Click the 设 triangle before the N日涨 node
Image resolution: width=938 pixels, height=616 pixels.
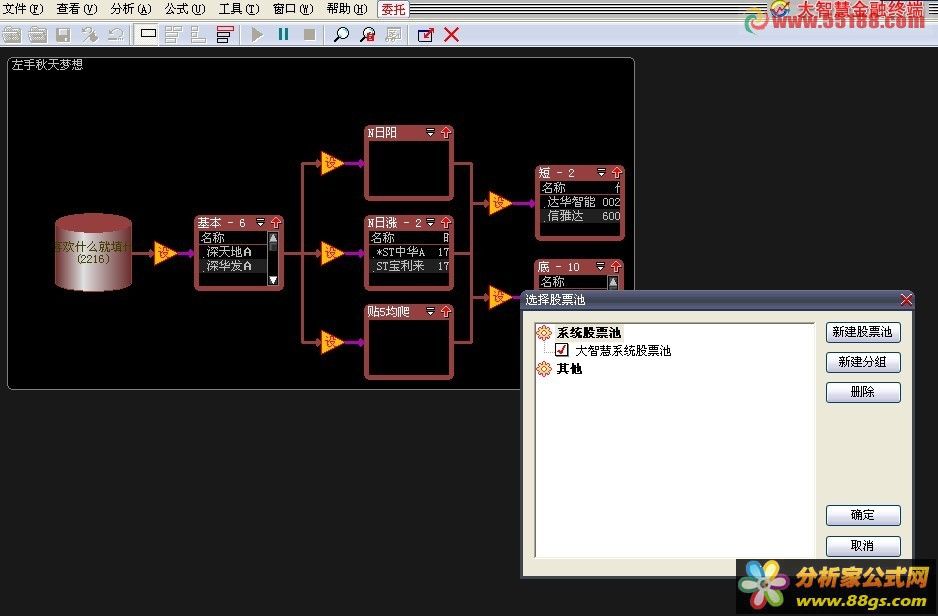coord(331,254)
